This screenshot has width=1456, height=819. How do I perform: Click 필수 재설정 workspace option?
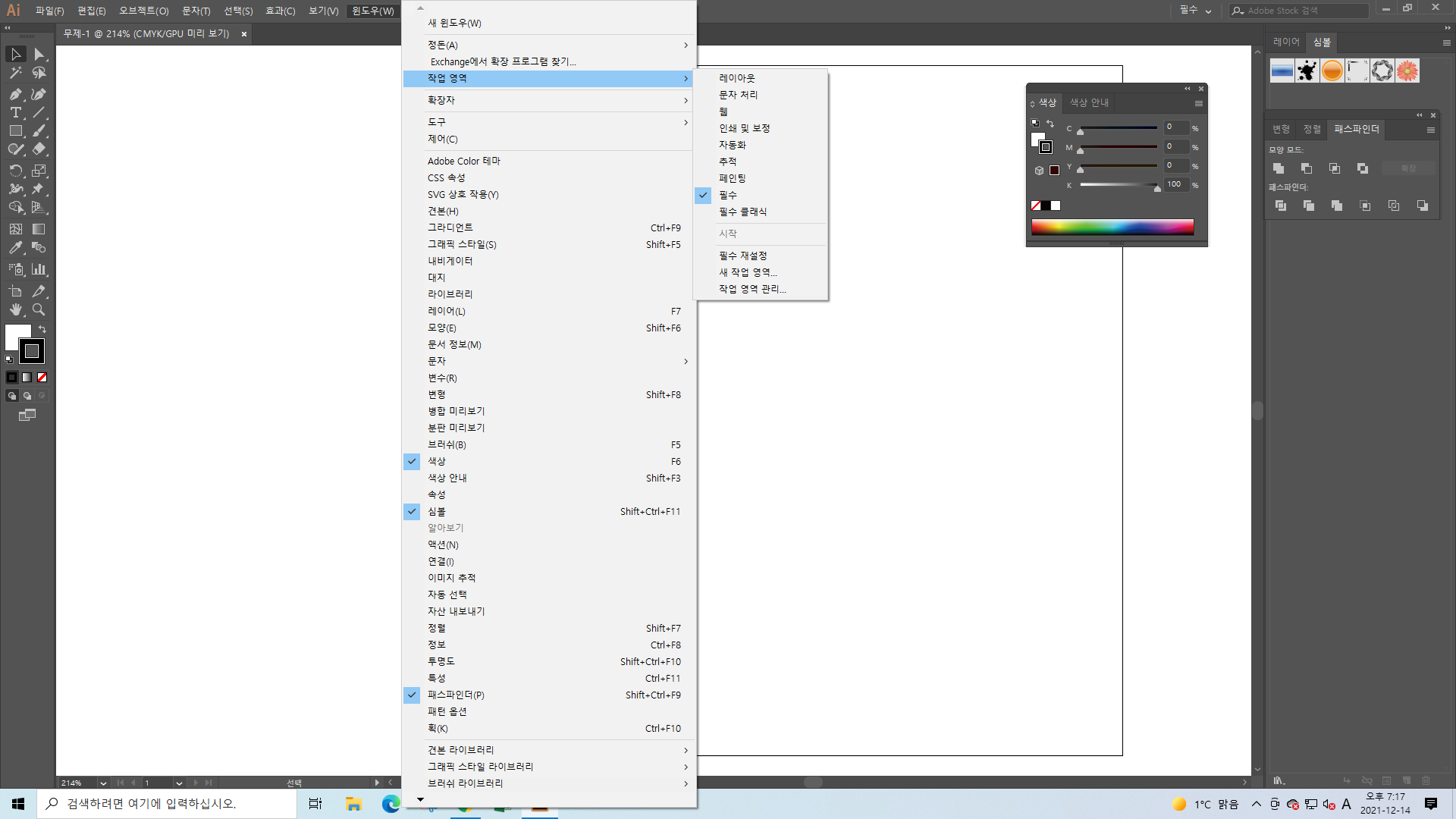pos(742,256)
